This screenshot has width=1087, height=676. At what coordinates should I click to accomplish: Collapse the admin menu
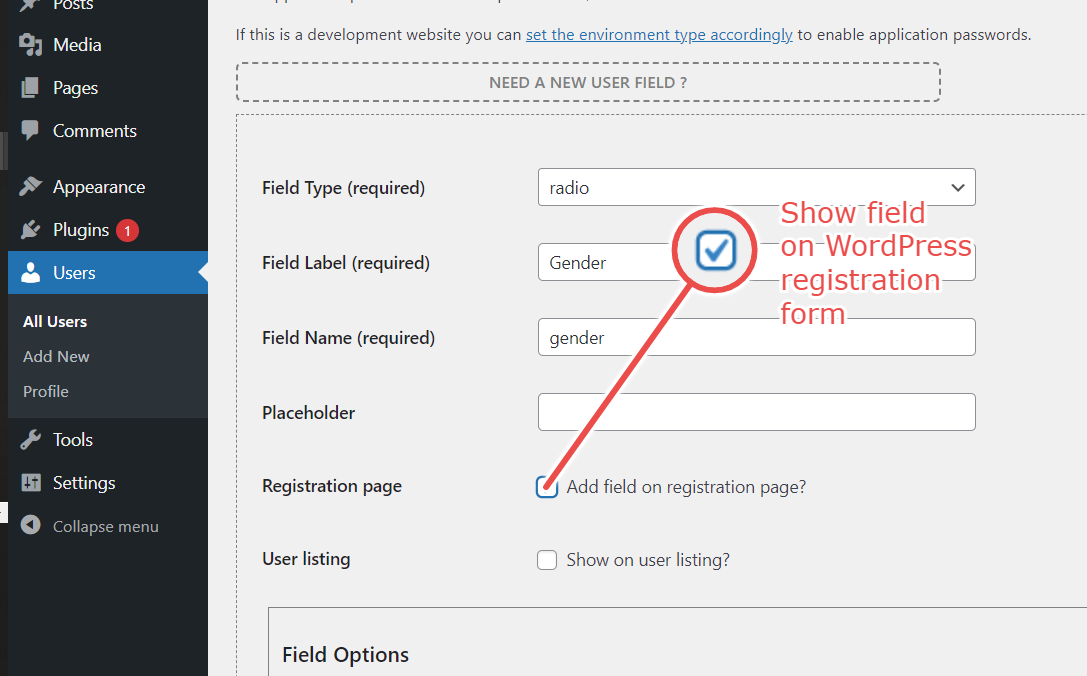[30, 525]
